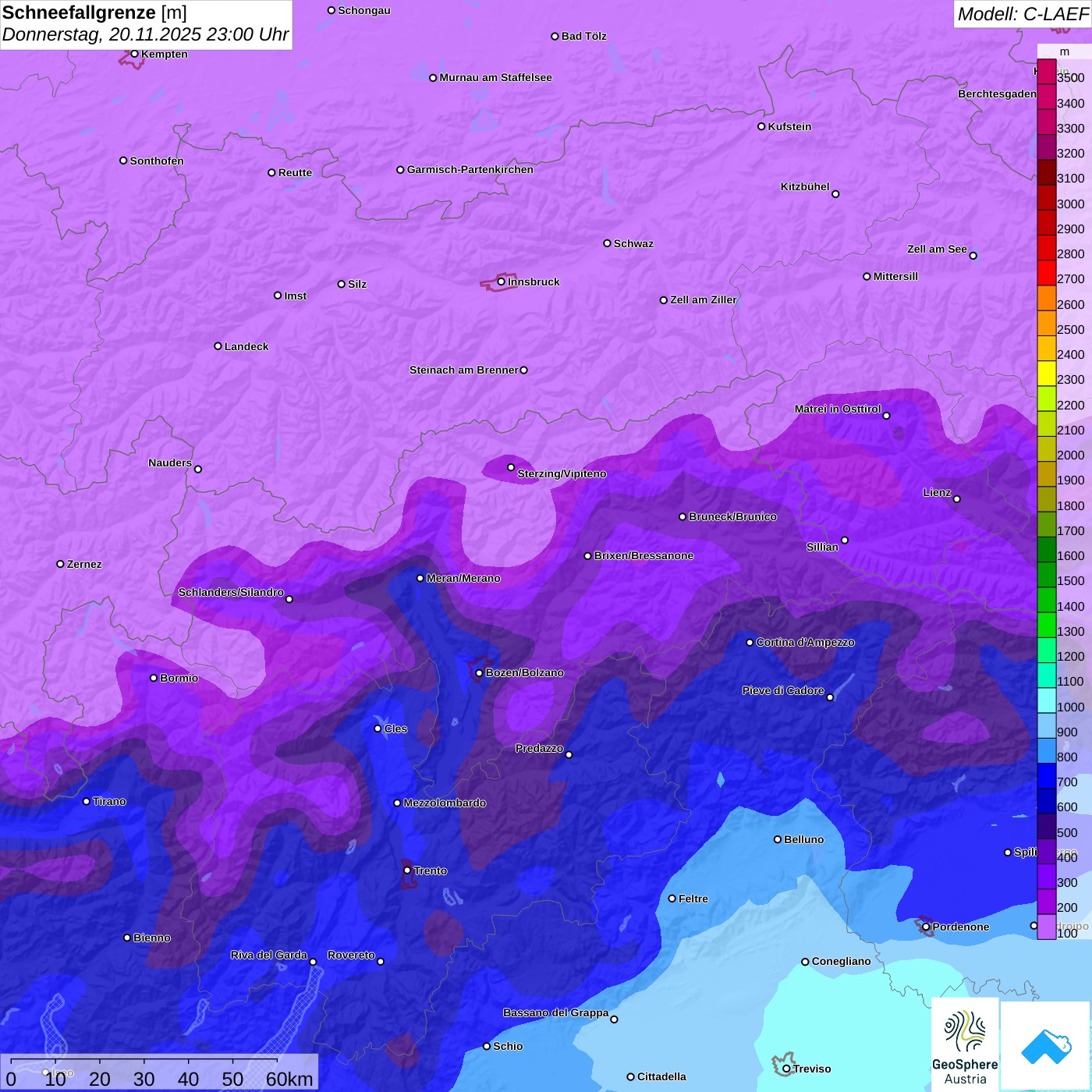
Task: Click the 'Garmisch-Partenkirchen' label
Action: tap(470, 169)
